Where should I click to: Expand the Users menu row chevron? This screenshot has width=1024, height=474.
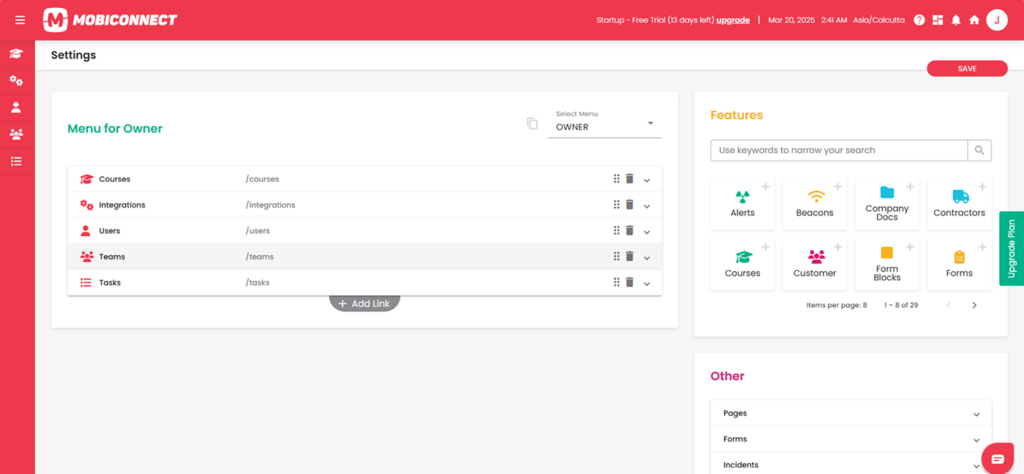coord(647,232)
